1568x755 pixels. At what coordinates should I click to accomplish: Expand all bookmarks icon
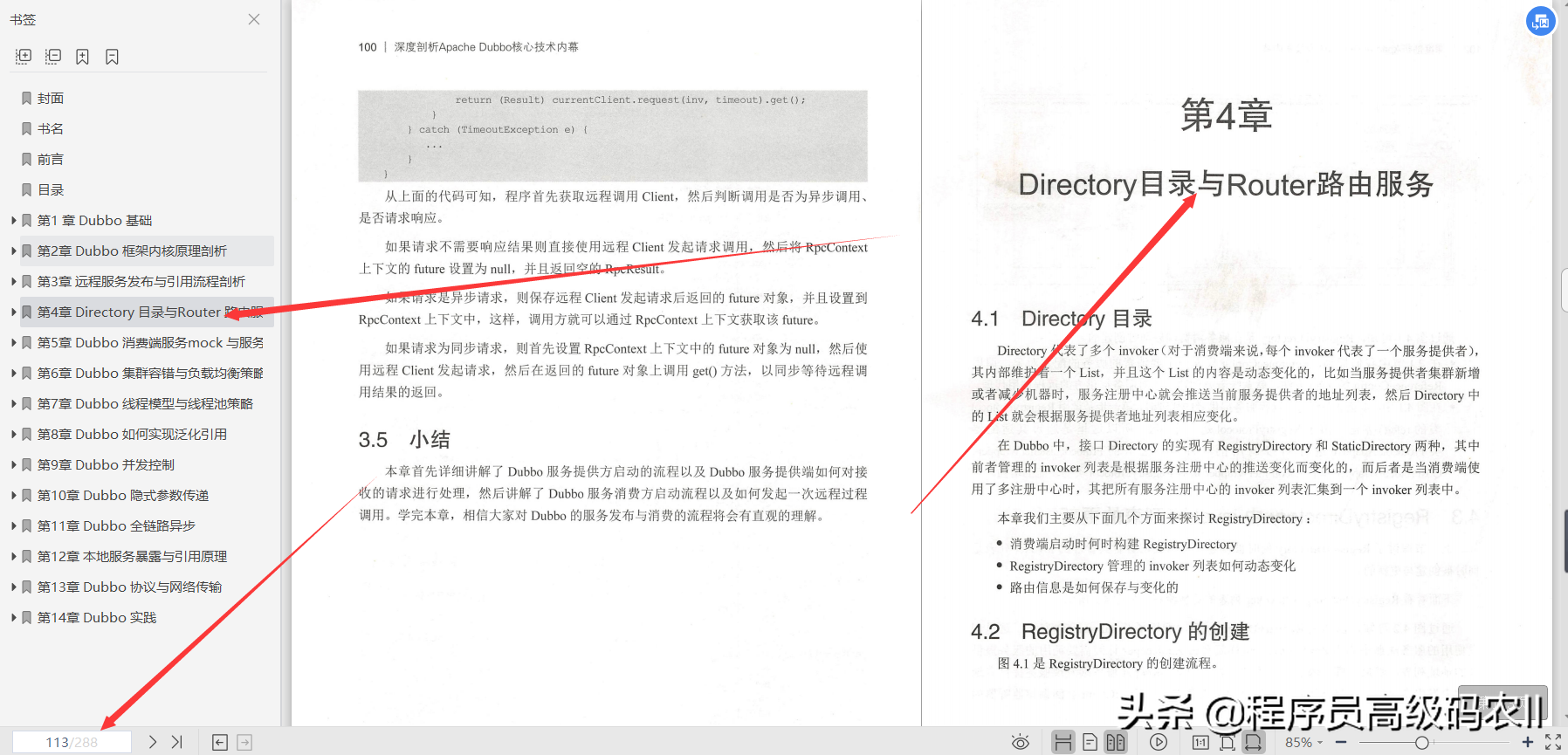point(24,57)
